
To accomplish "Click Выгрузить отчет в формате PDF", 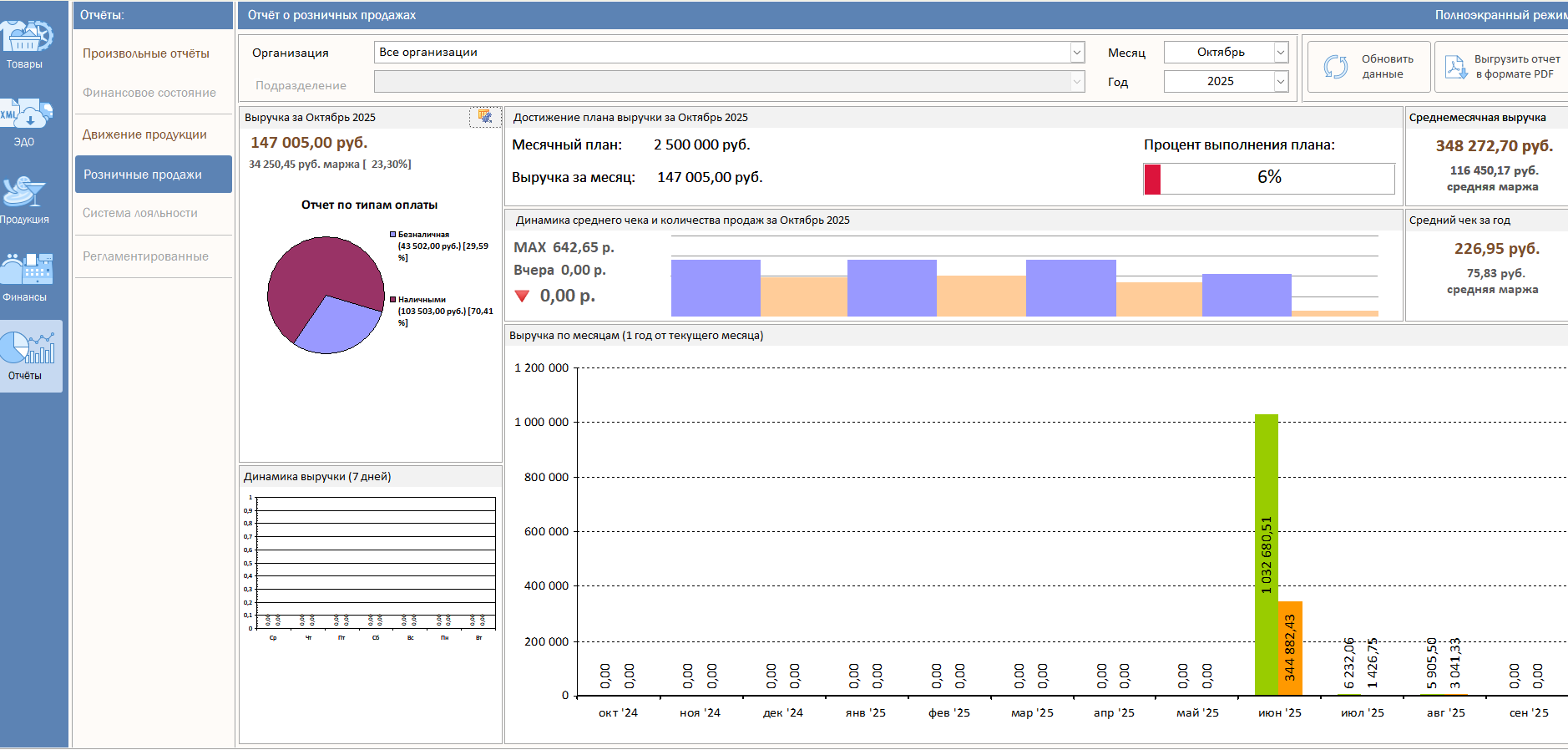I will (x=1515, y=67).
